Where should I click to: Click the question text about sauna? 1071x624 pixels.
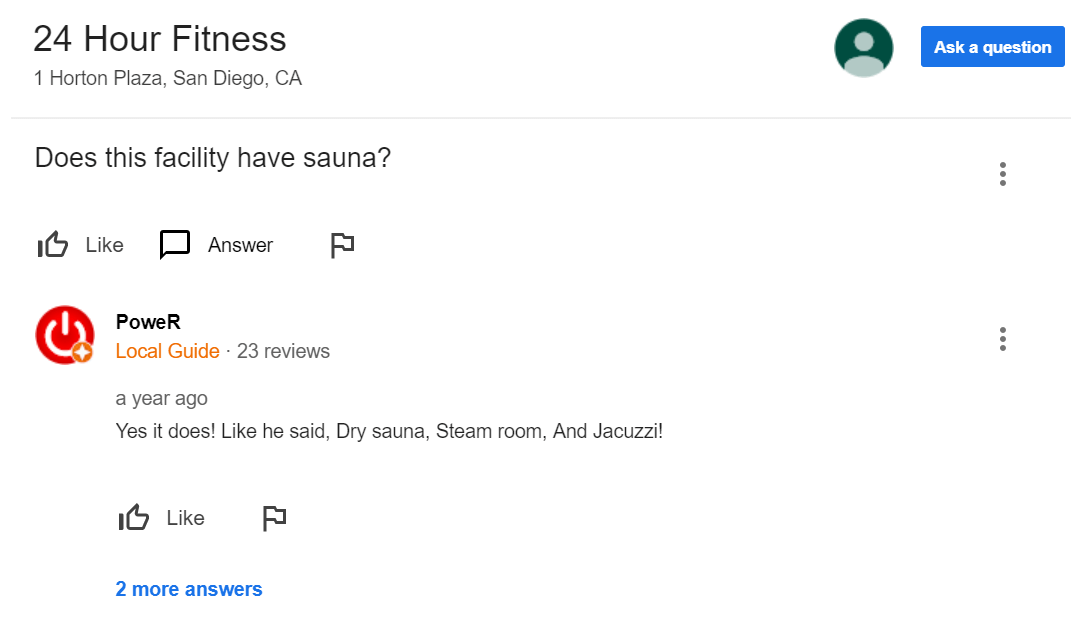point(212,158)
